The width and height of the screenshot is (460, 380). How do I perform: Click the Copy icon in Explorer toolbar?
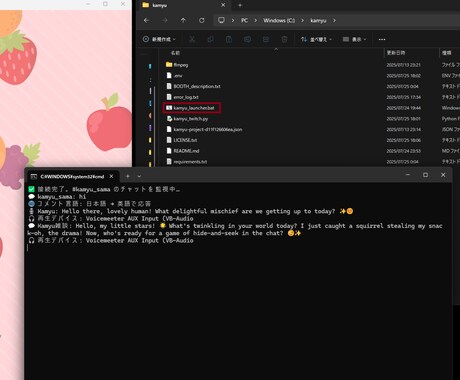point(210,39)
